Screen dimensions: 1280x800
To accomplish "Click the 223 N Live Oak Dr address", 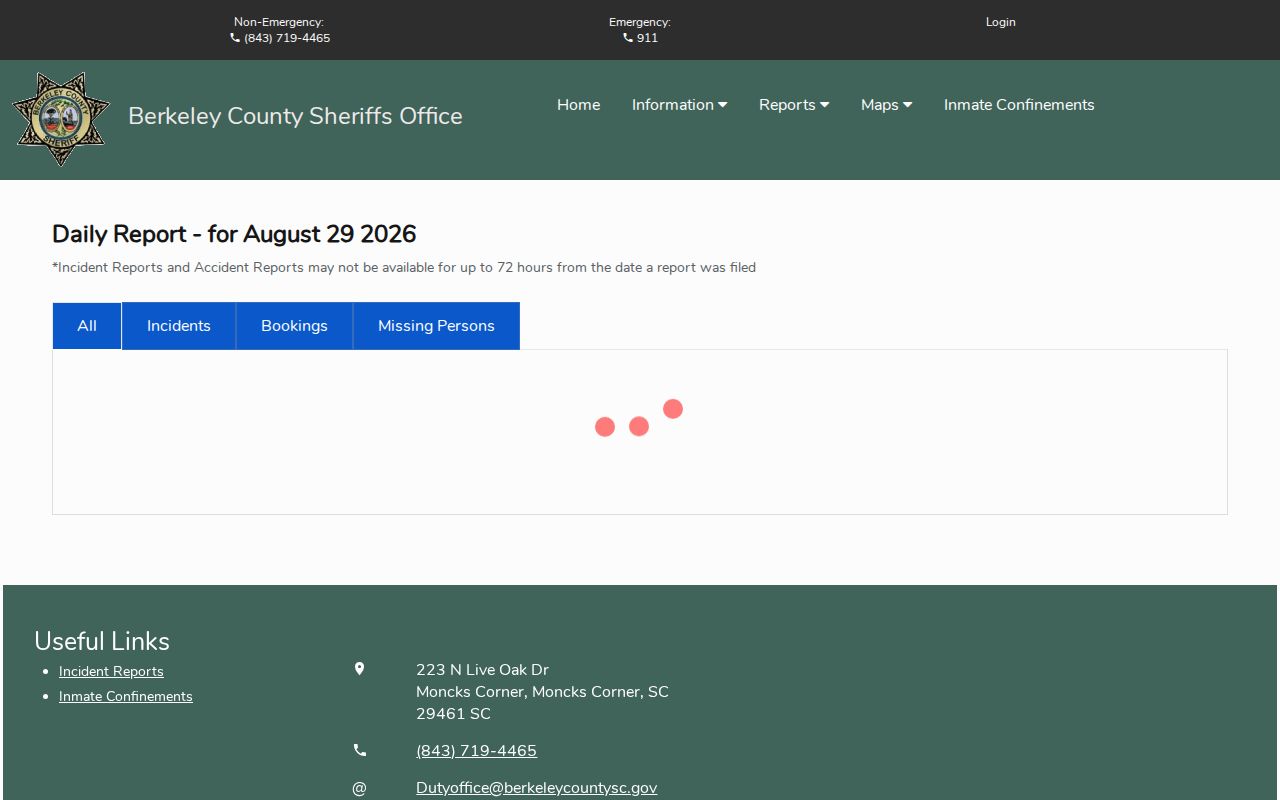I will click(542, 692).
